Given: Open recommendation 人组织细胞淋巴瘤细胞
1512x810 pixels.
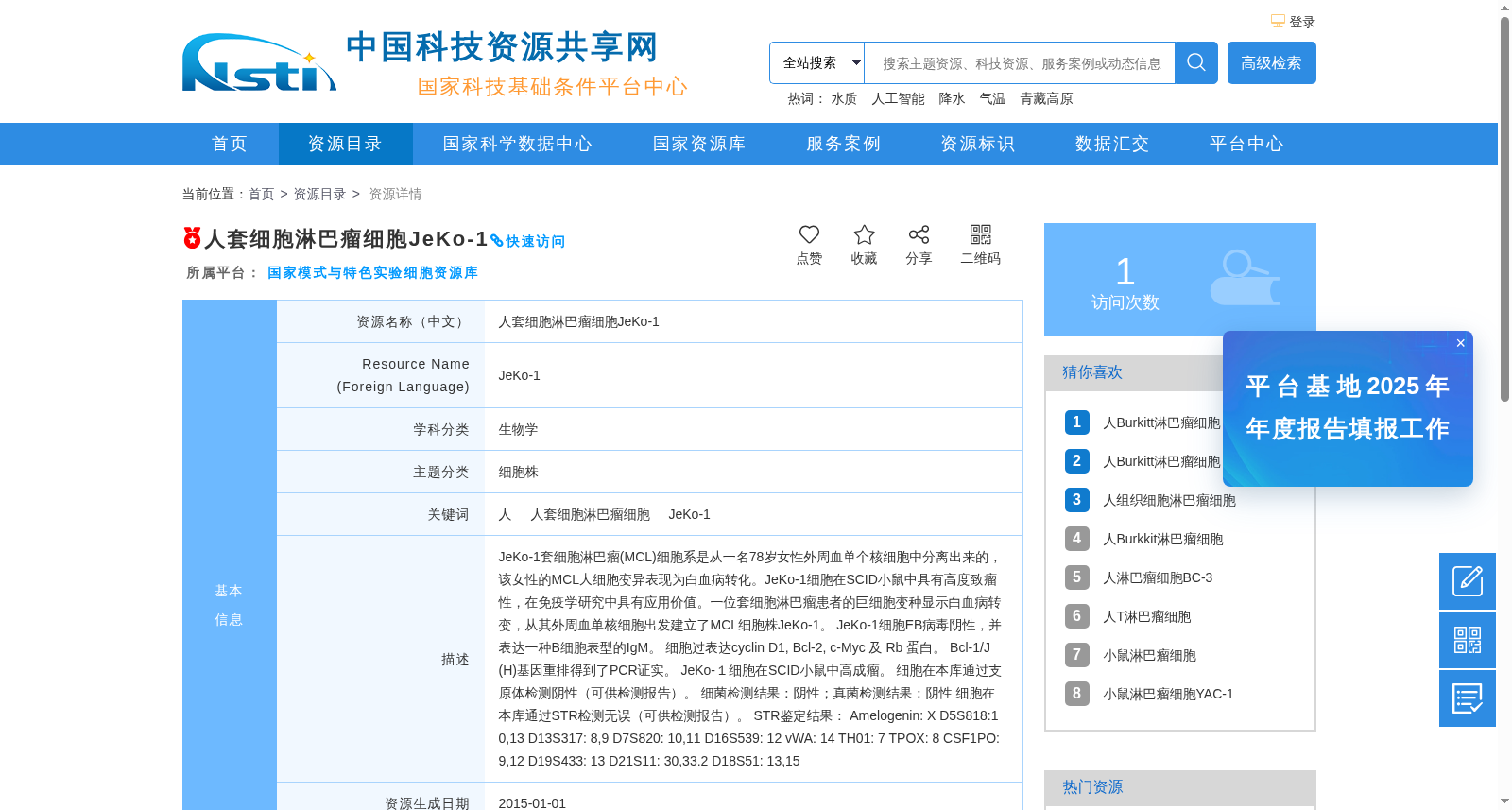Looking at the screenshot, I should coord(1169,500).
